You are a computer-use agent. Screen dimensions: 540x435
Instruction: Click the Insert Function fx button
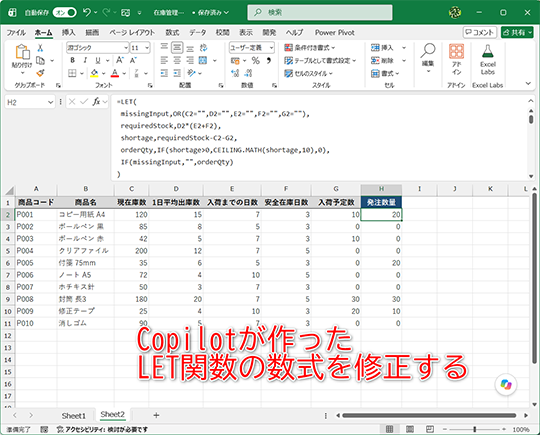tap(96, 102)
